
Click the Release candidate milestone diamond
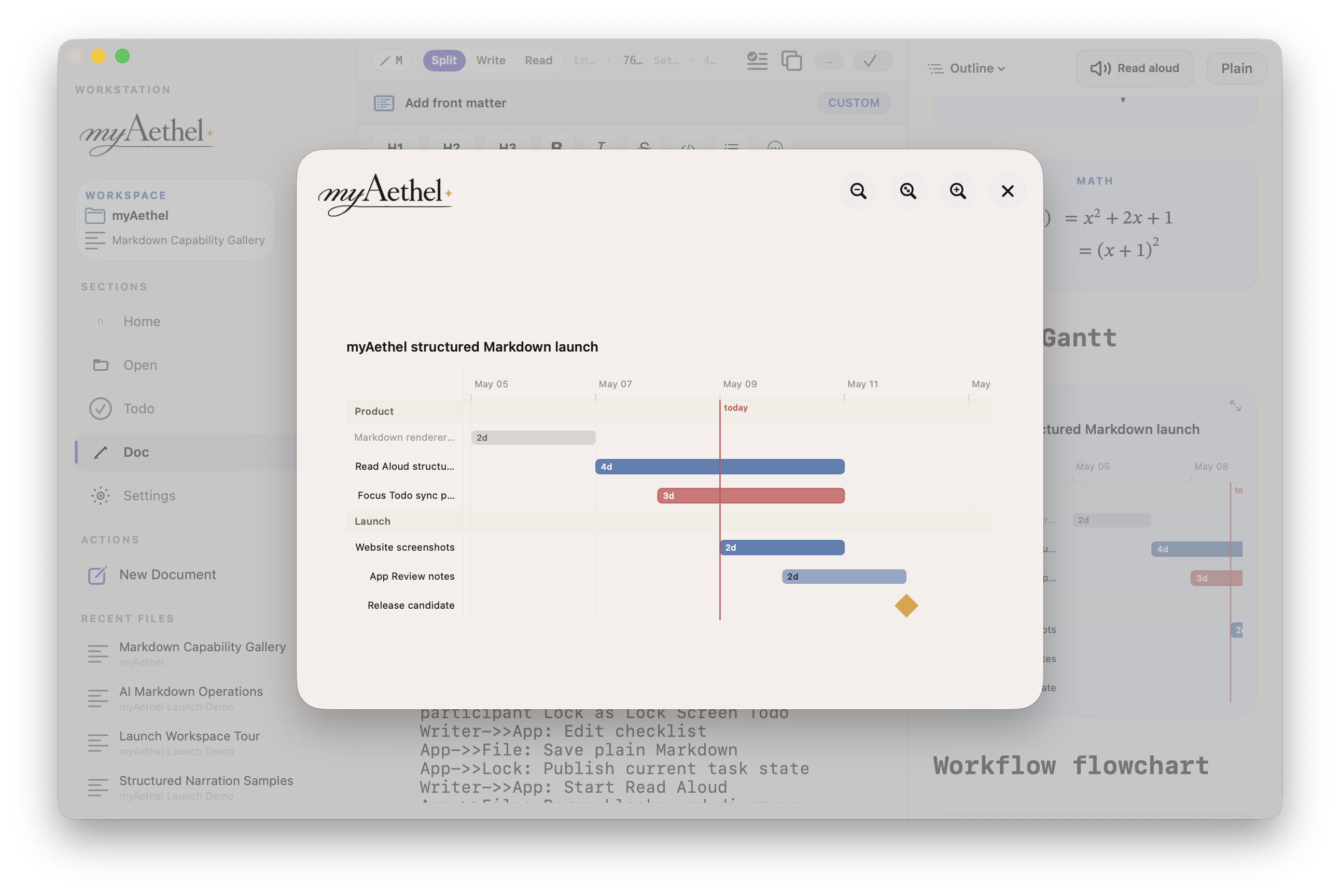click(906, 605)
